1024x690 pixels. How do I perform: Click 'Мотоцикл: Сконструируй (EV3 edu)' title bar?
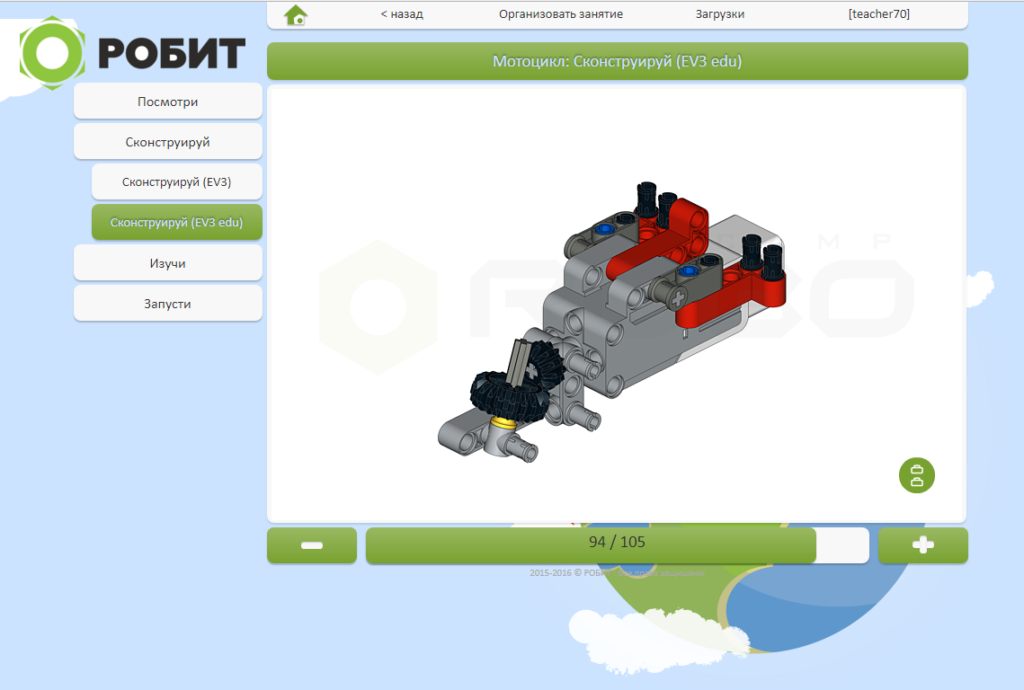point(617,61)
